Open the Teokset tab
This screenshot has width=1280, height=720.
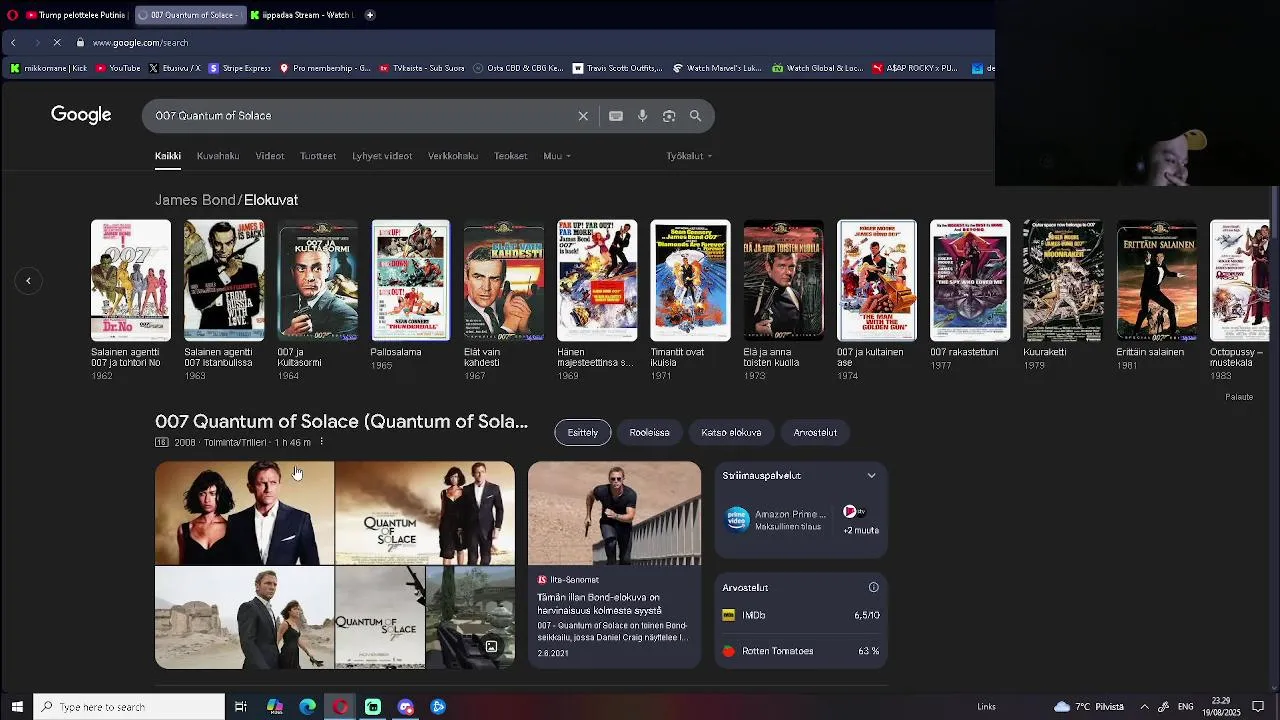pyautogui.click(x=510, y=156)
